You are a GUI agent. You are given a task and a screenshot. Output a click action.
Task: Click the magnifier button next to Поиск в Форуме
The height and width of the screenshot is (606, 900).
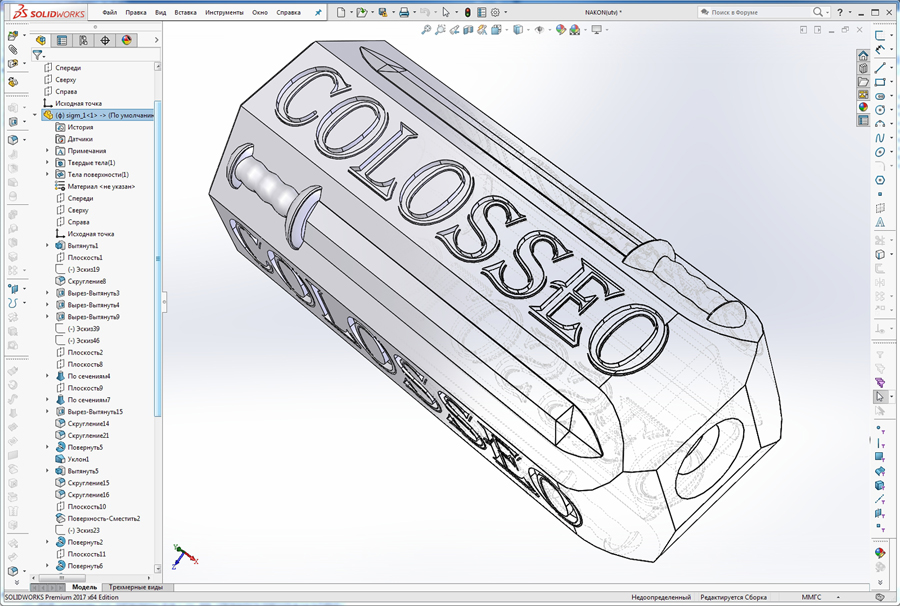click(818, 11)
